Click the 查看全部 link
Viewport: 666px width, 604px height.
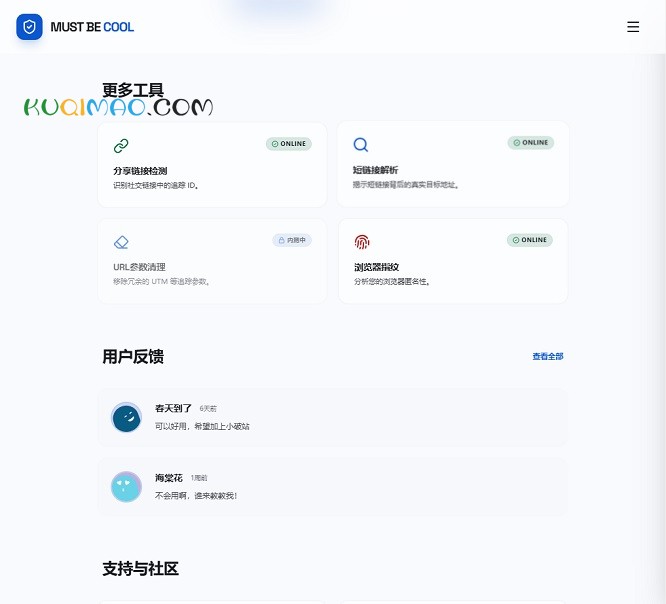click(x=548, y=356)
